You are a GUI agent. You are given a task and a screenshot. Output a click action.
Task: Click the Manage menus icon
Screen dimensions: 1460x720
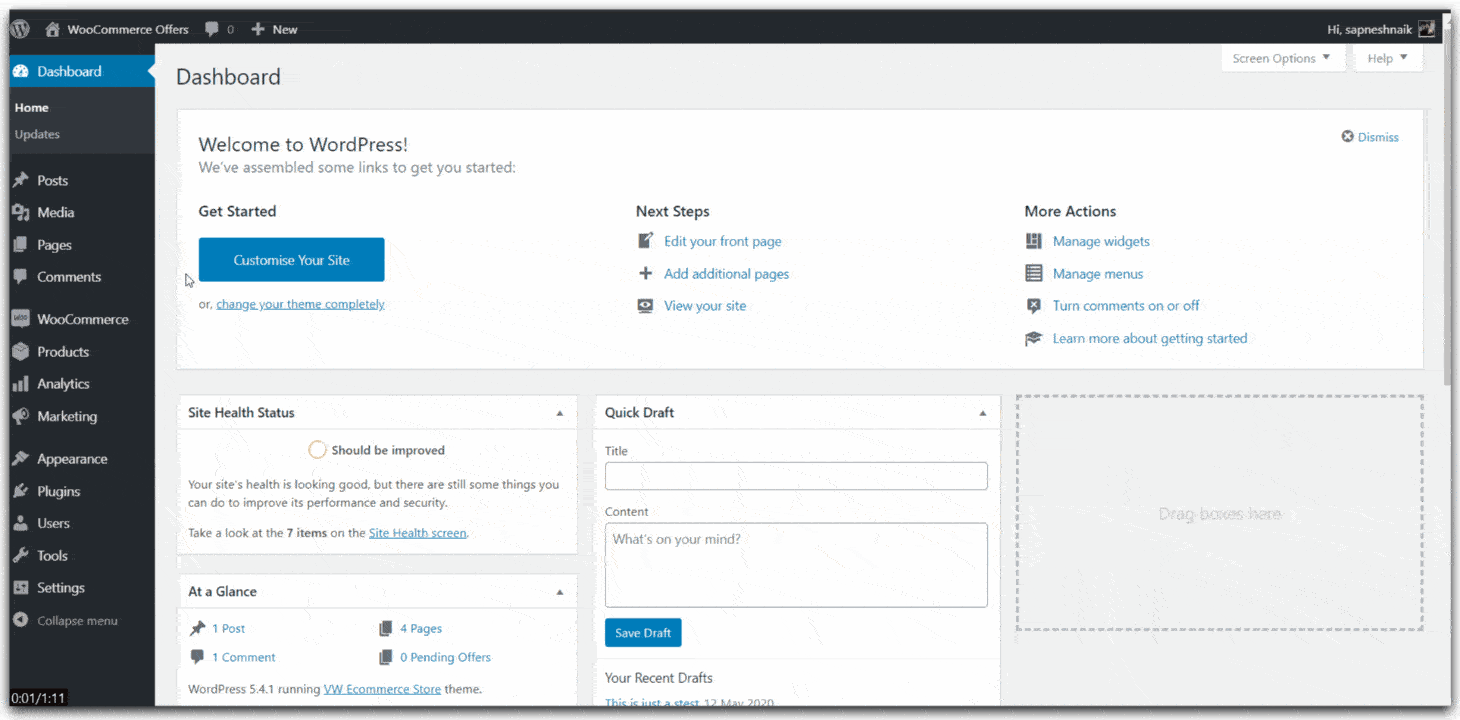point(1034,273)
